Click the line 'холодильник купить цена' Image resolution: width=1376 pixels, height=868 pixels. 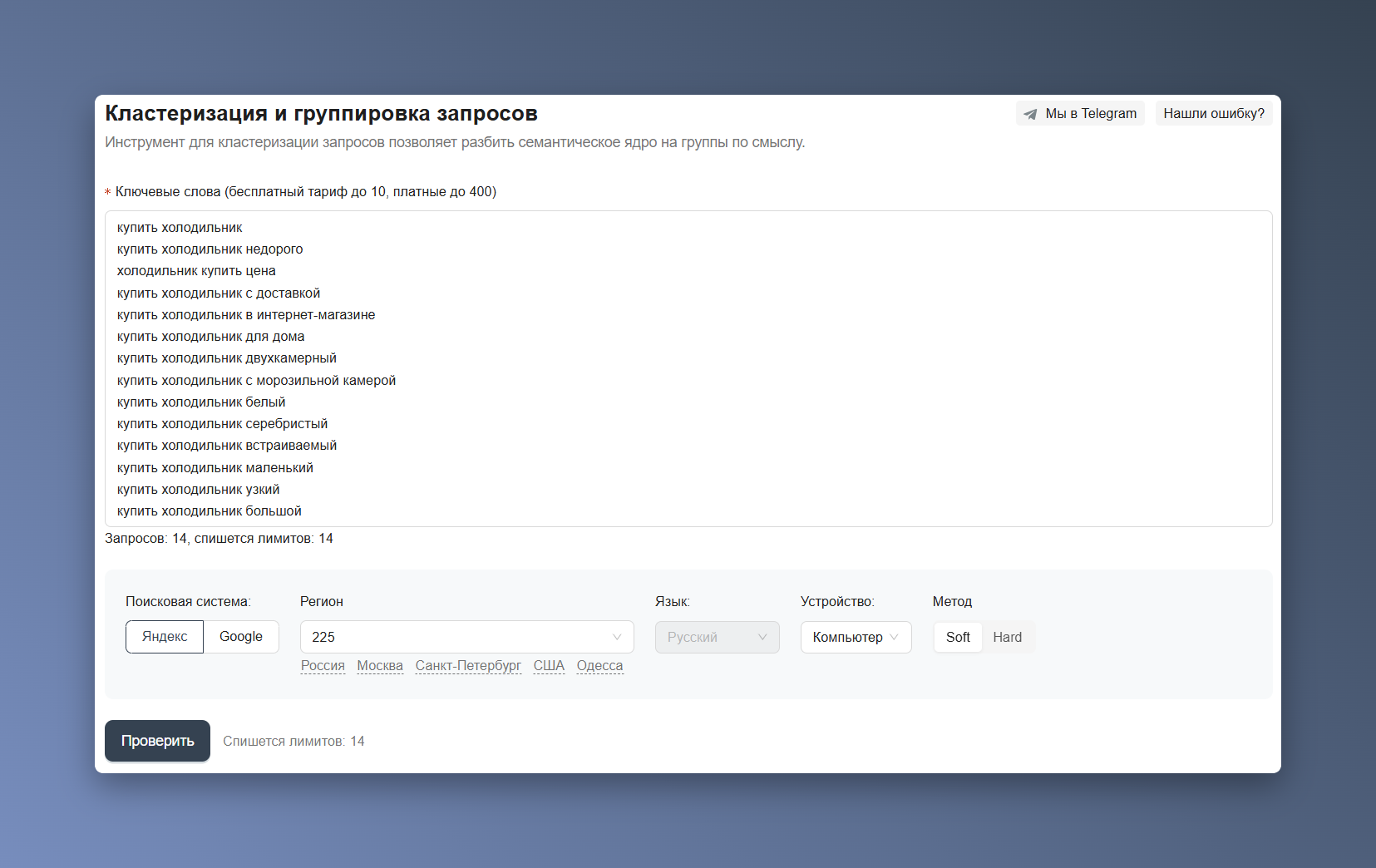point(196,271)
